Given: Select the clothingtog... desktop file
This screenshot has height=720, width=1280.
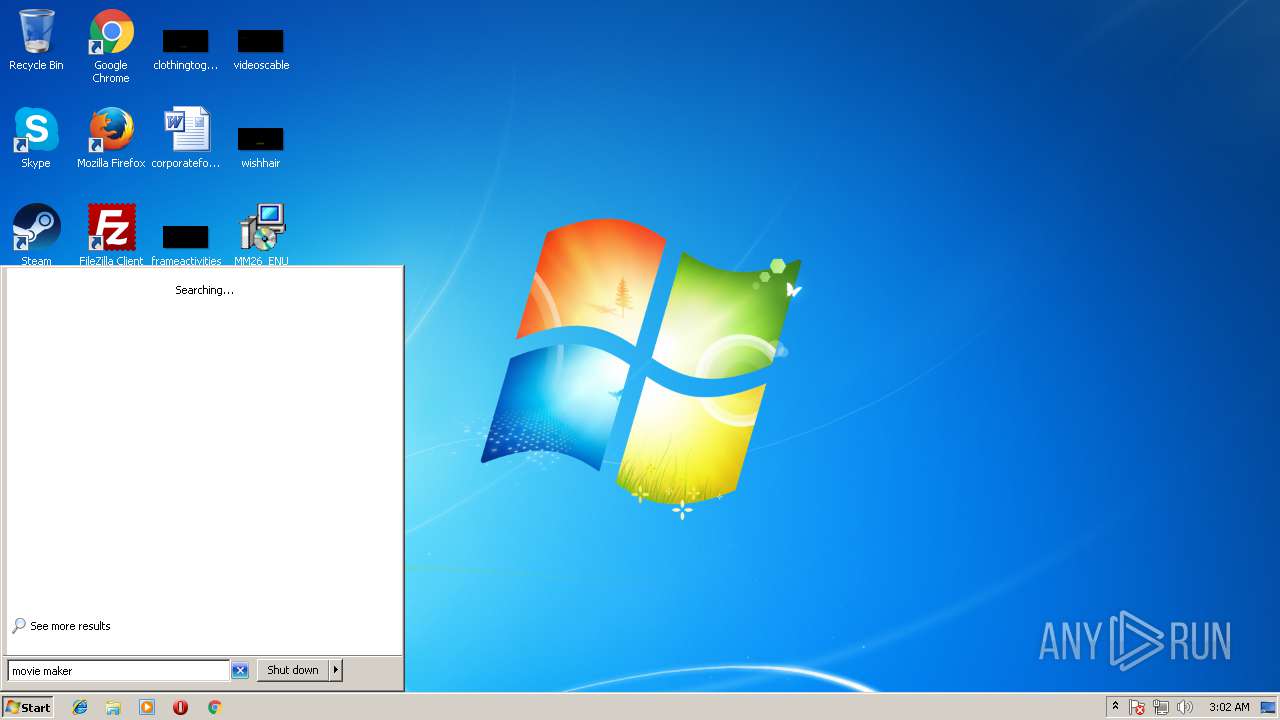Looking at the screenshot, I should [x=186, y=50].
